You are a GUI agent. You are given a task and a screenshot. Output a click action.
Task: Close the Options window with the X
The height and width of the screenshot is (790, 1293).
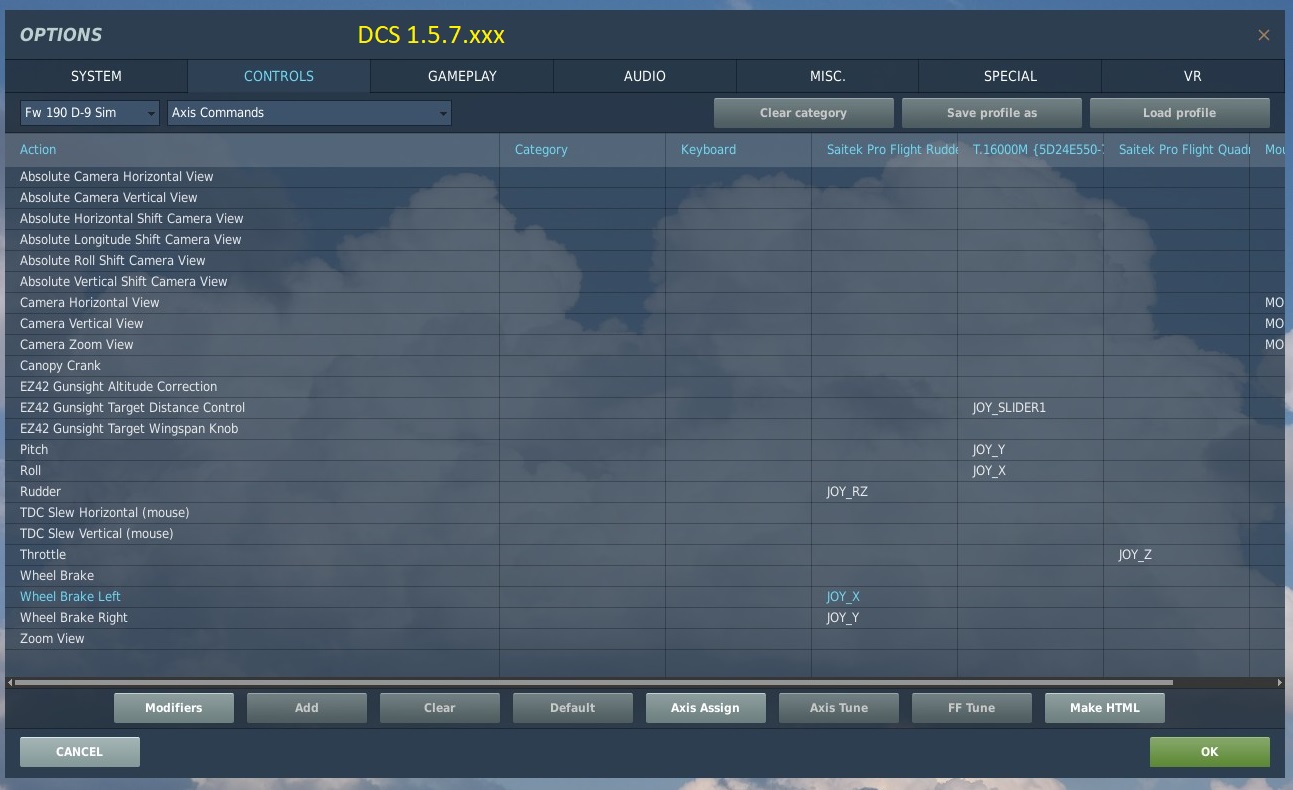click(x=1263, y=35)
